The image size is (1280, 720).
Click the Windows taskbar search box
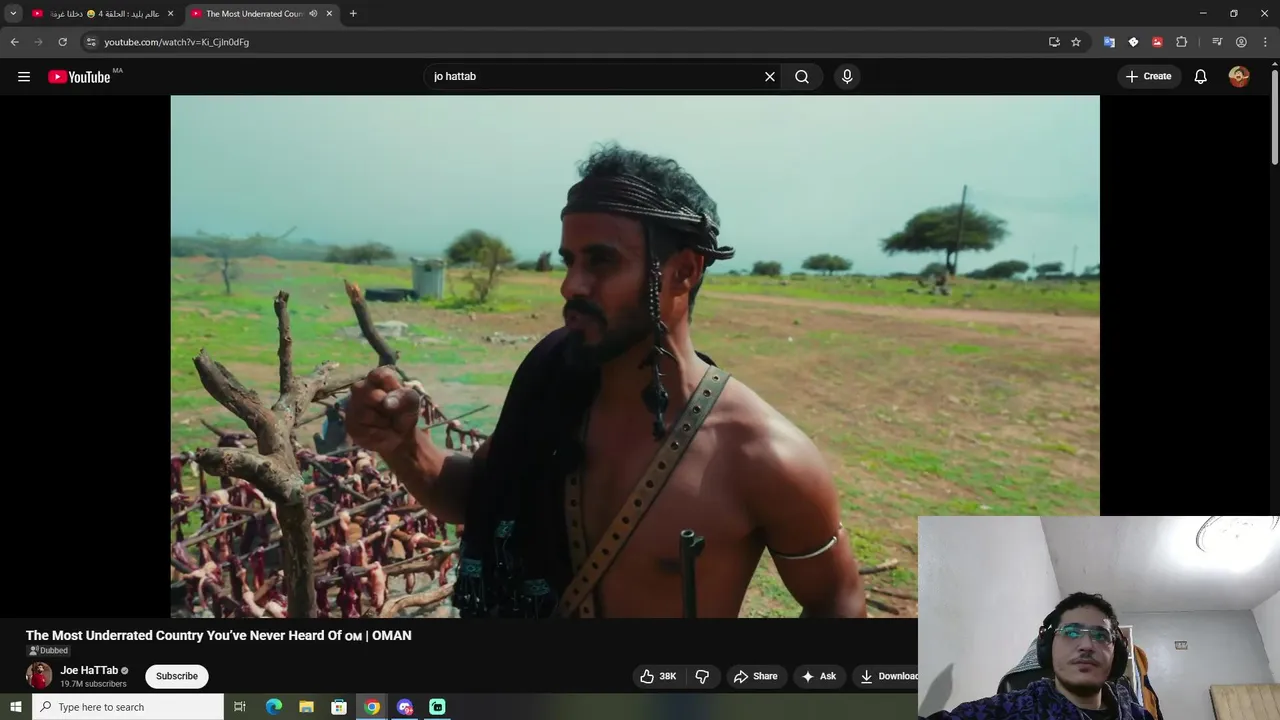click(128, 707)
